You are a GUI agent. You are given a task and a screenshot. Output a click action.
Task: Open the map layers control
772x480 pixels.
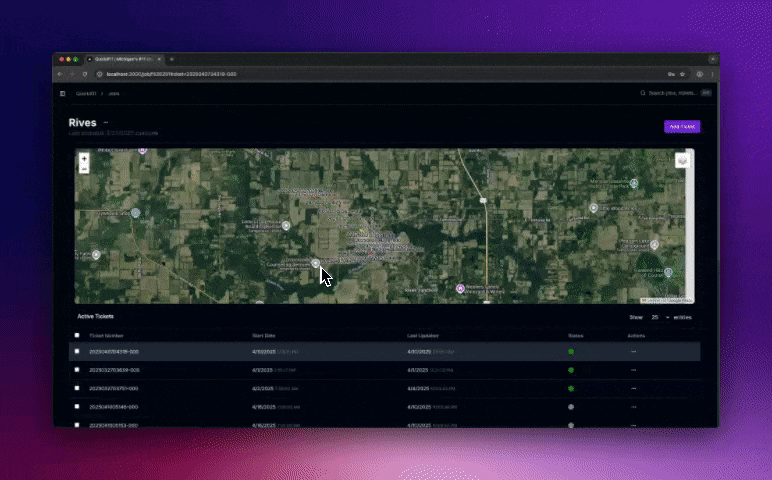coord(682,160)
